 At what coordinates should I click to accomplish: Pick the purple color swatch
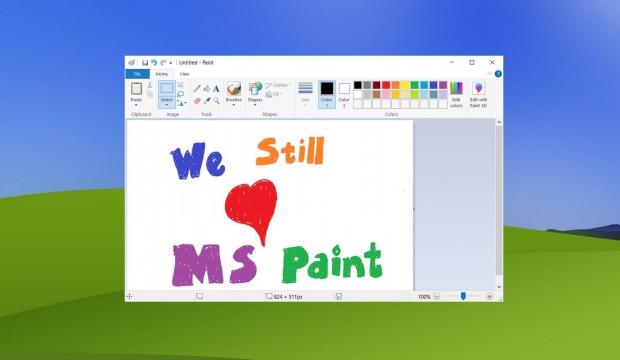[443, 85]
